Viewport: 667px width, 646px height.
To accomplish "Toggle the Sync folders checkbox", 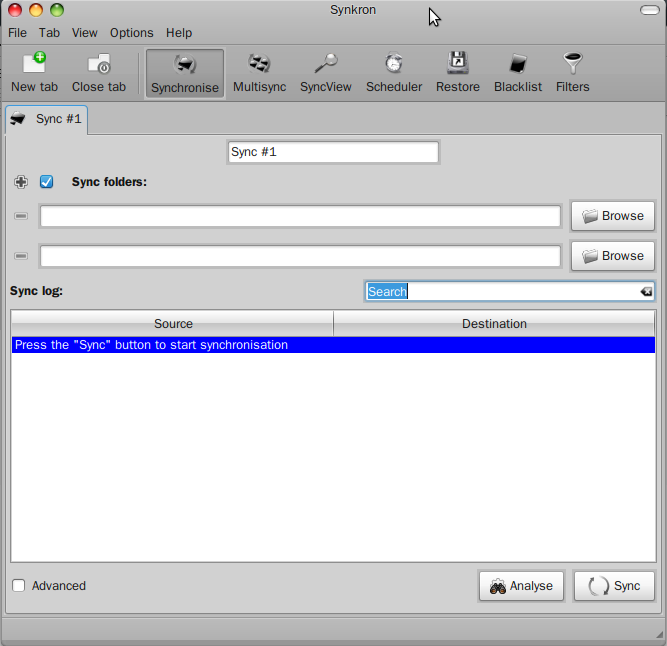I will click(46, 182).
